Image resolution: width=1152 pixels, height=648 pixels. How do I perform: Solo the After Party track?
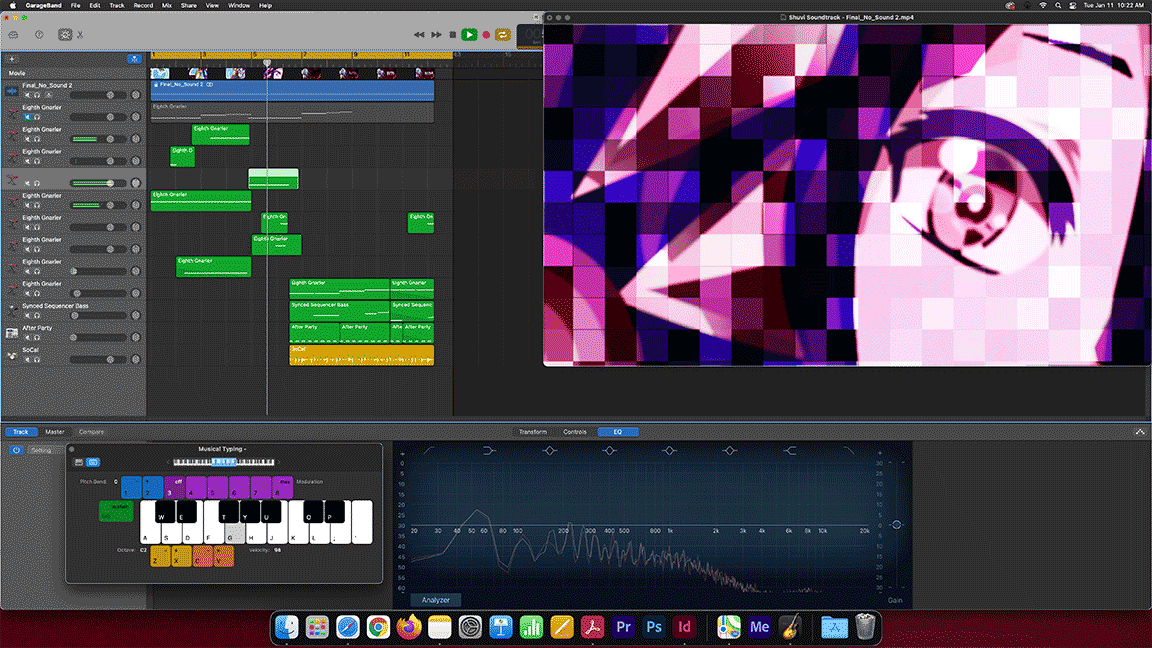tap(37, 337)
